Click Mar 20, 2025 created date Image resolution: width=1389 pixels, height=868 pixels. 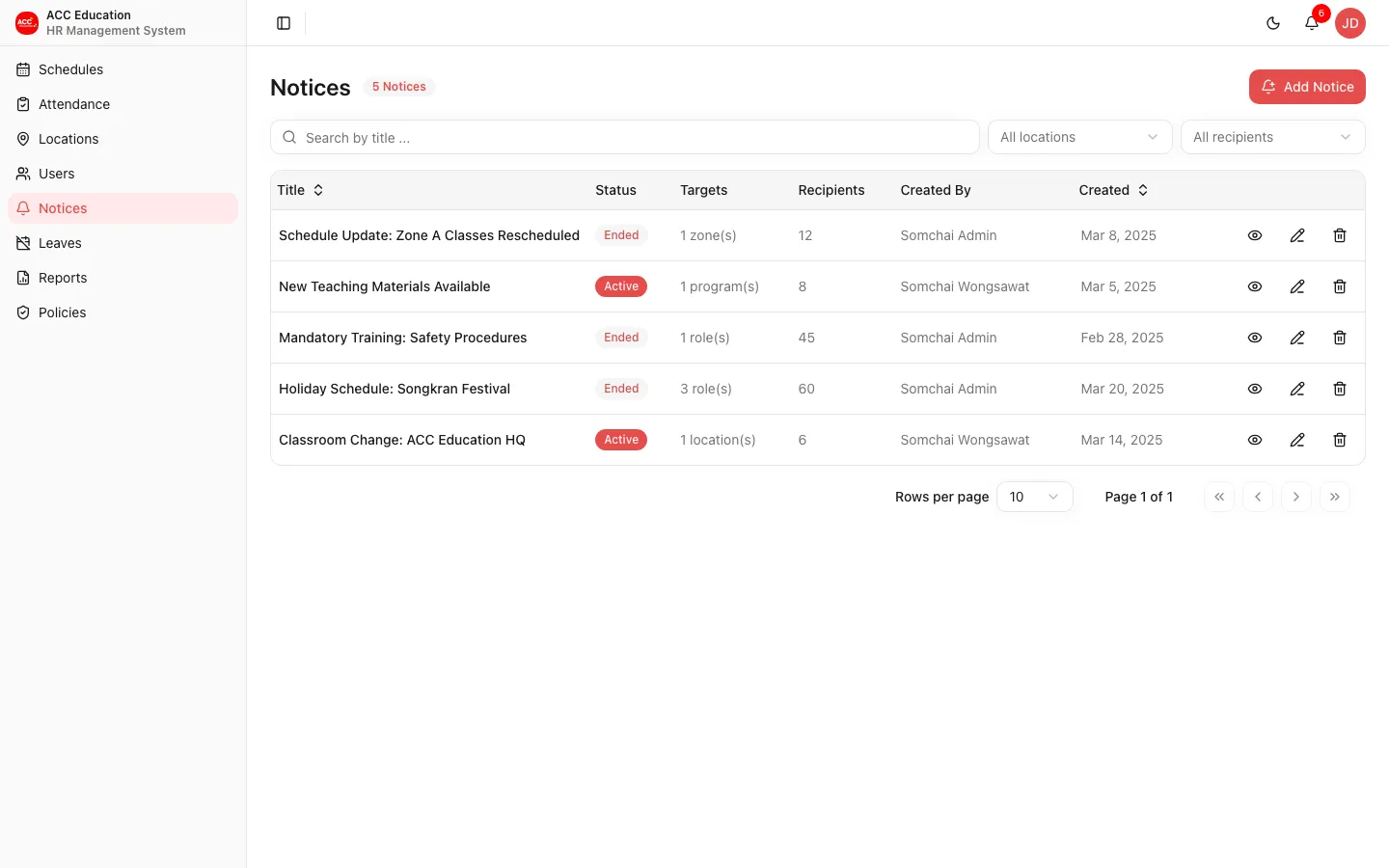[1123, 389]
